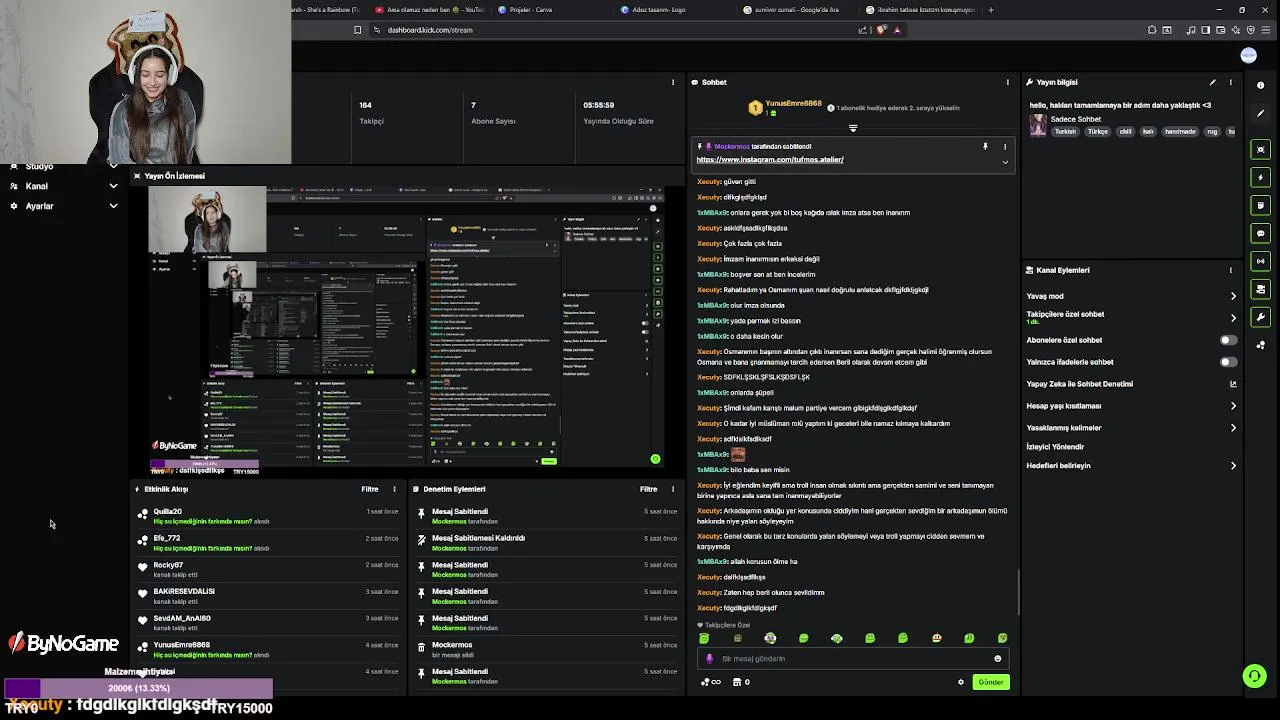Expand Takipçilere özel sohbet options
Viewport: 1280px width, 720px height.
[x=1233, y=318]
